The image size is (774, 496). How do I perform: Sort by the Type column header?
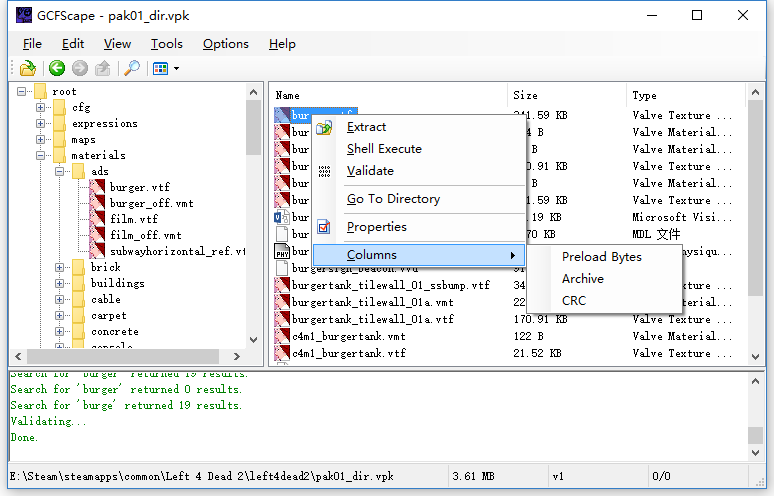686,95
